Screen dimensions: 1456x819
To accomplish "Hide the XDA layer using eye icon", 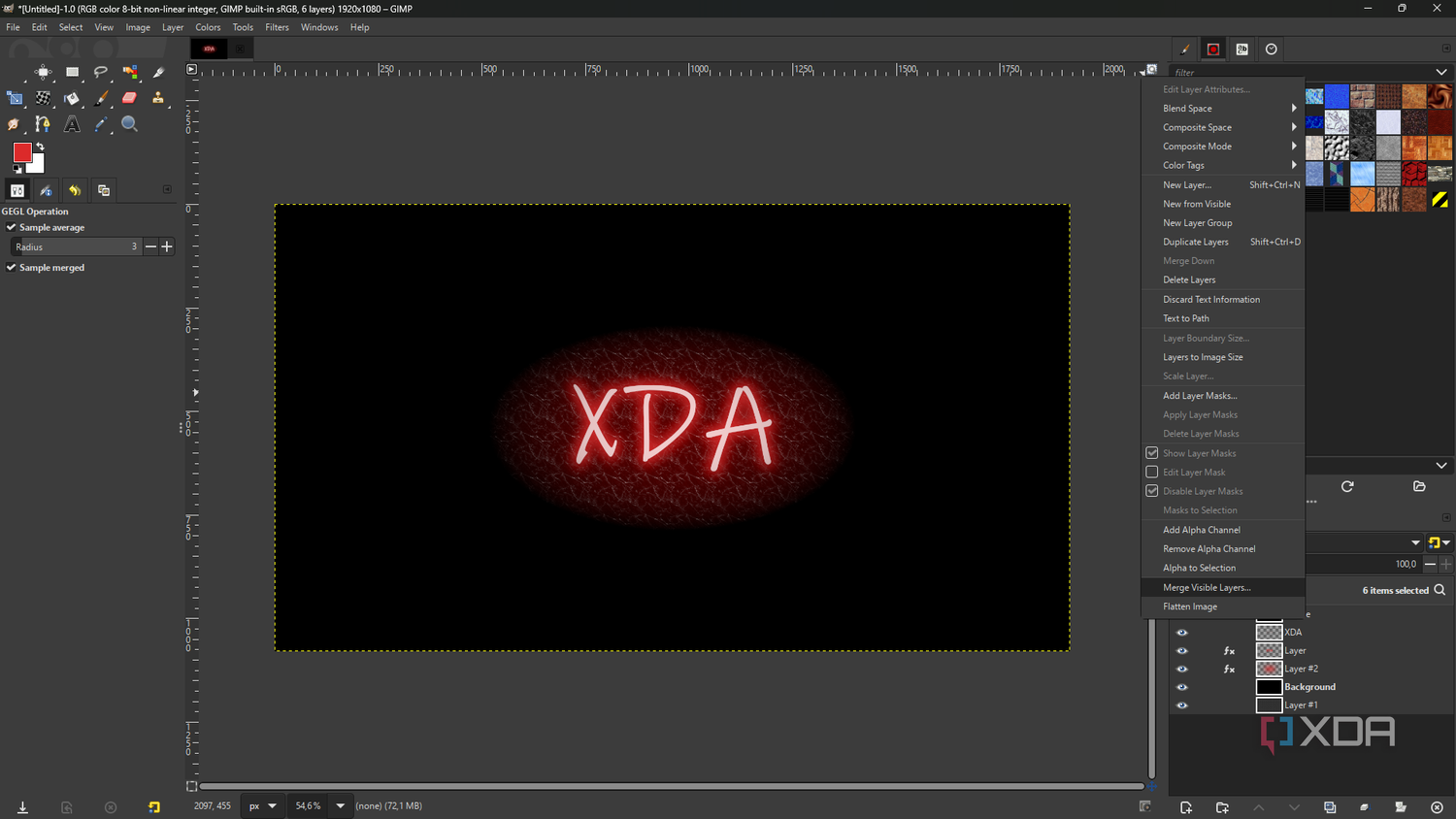I will [x=1182, y=633].
